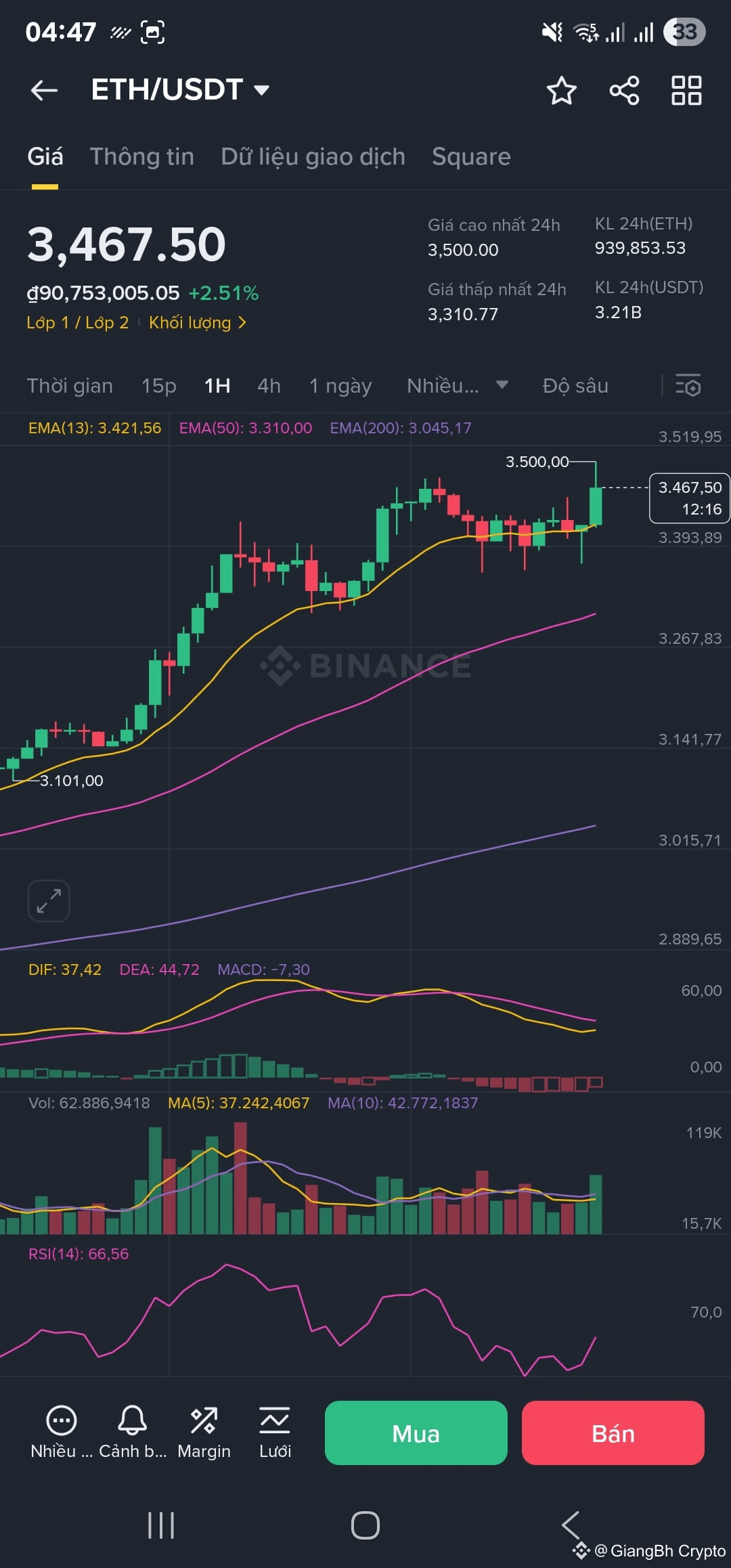The height and width of the screenshot is (1568, 731).
Task: Open the chart indicator settings icon
Action: click(688, 385)
